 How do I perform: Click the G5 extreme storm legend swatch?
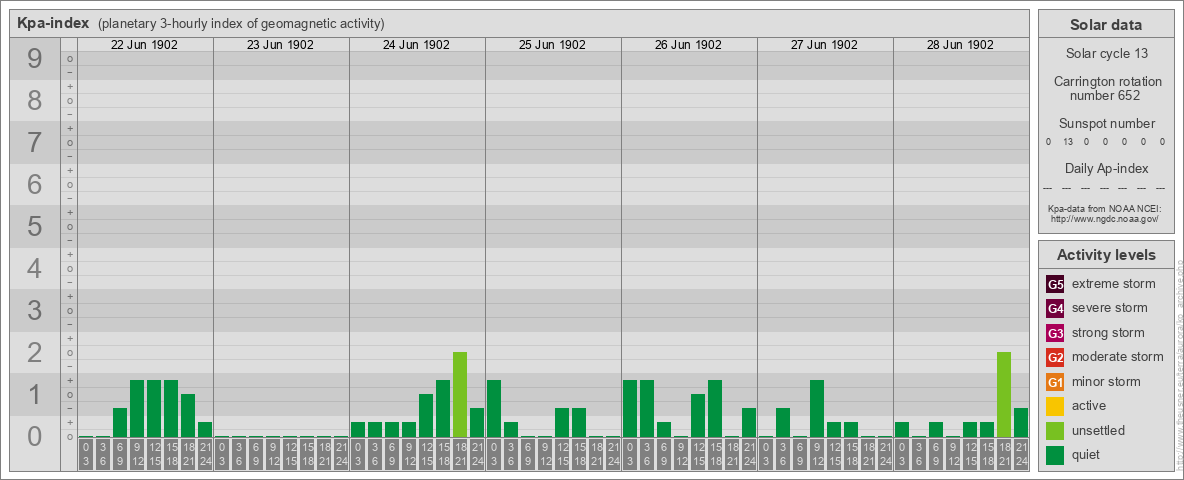pyautogui.click(x=1056, y=285)
